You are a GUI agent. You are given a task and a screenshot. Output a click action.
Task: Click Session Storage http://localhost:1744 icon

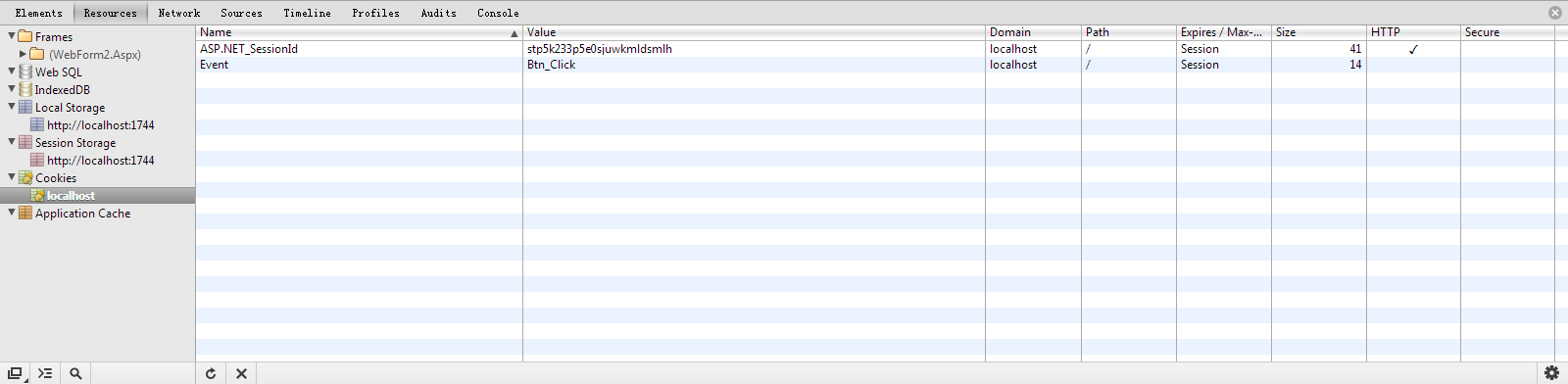coord(37,160)
